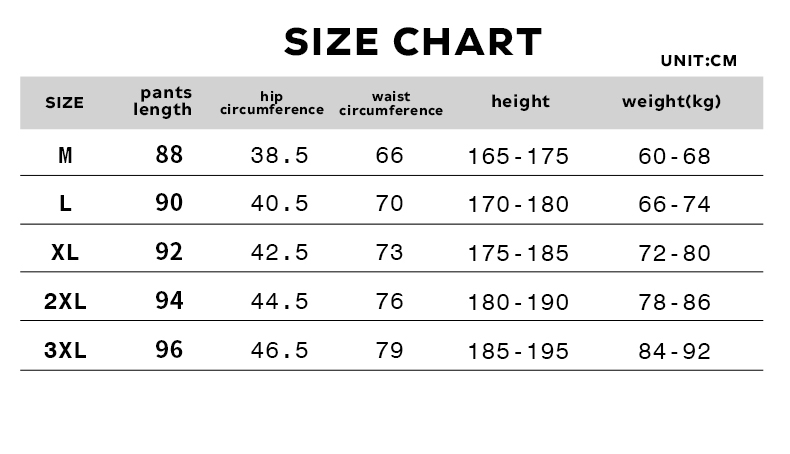Image resolution: width=790 pixels, height=454 pixels.
Task: Select weight range 84-92
Action: 674,351
